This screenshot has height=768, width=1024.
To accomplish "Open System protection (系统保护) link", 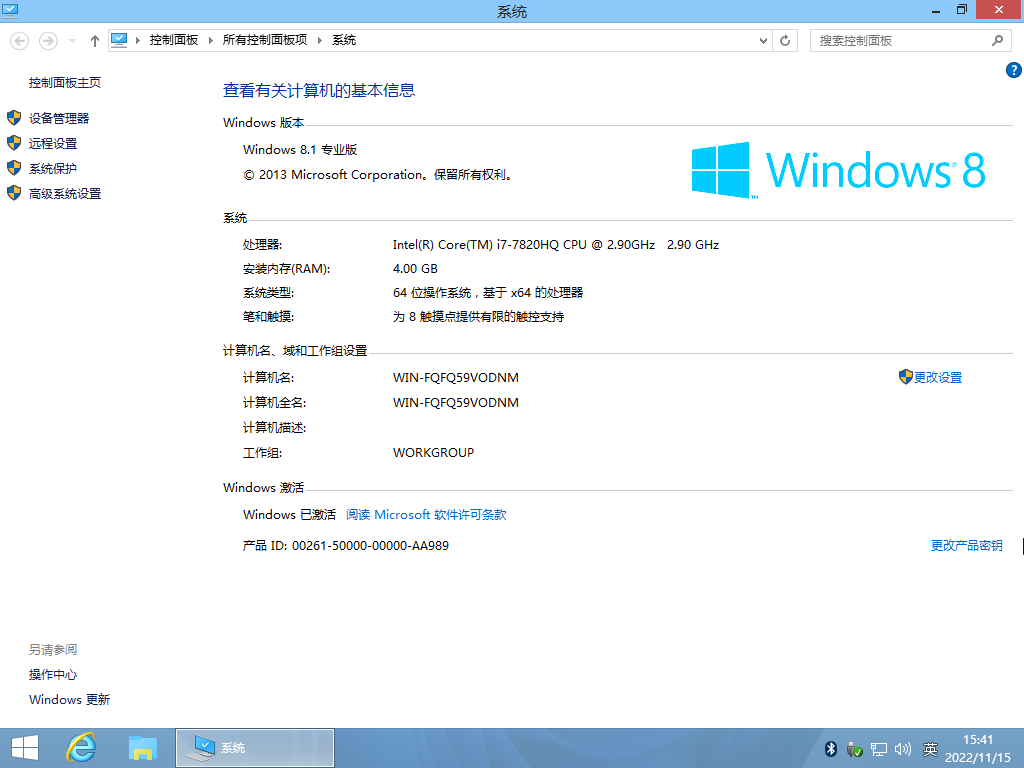I will click(53, 168).
